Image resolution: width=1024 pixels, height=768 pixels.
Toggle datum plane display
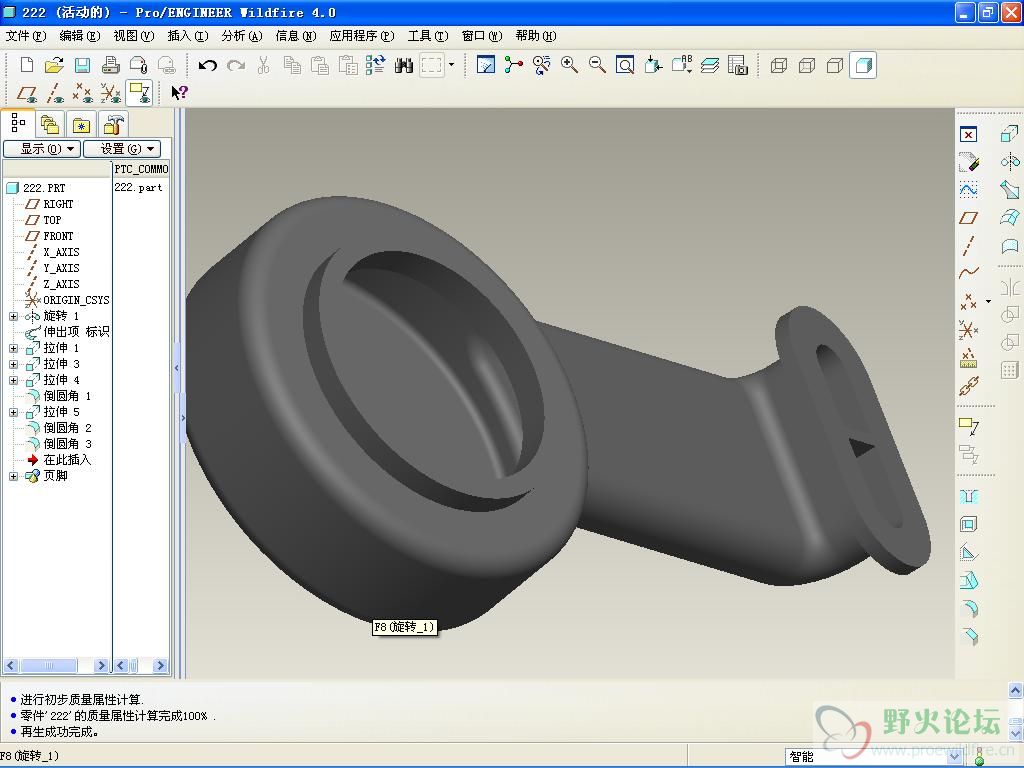coord(27,93)
